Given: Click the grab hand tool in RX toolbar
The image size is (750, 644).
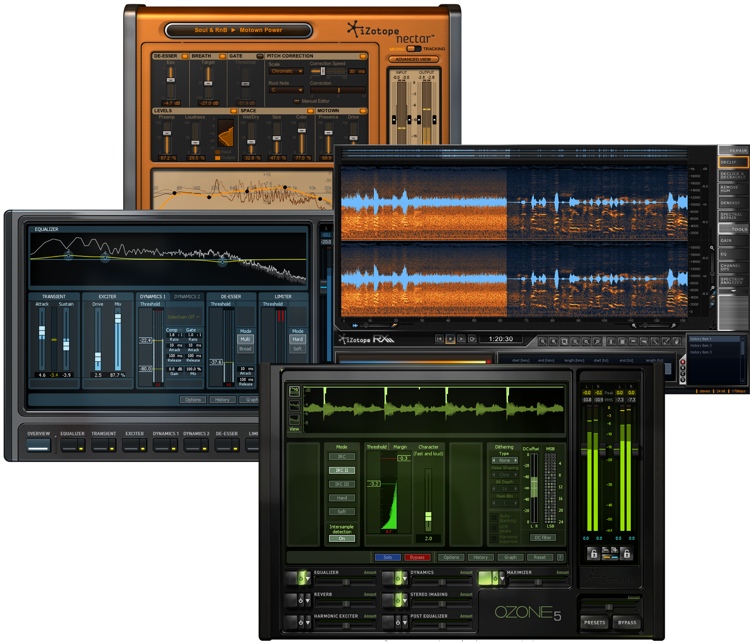Looking at the screenshot, I should (x=676, y=342).
